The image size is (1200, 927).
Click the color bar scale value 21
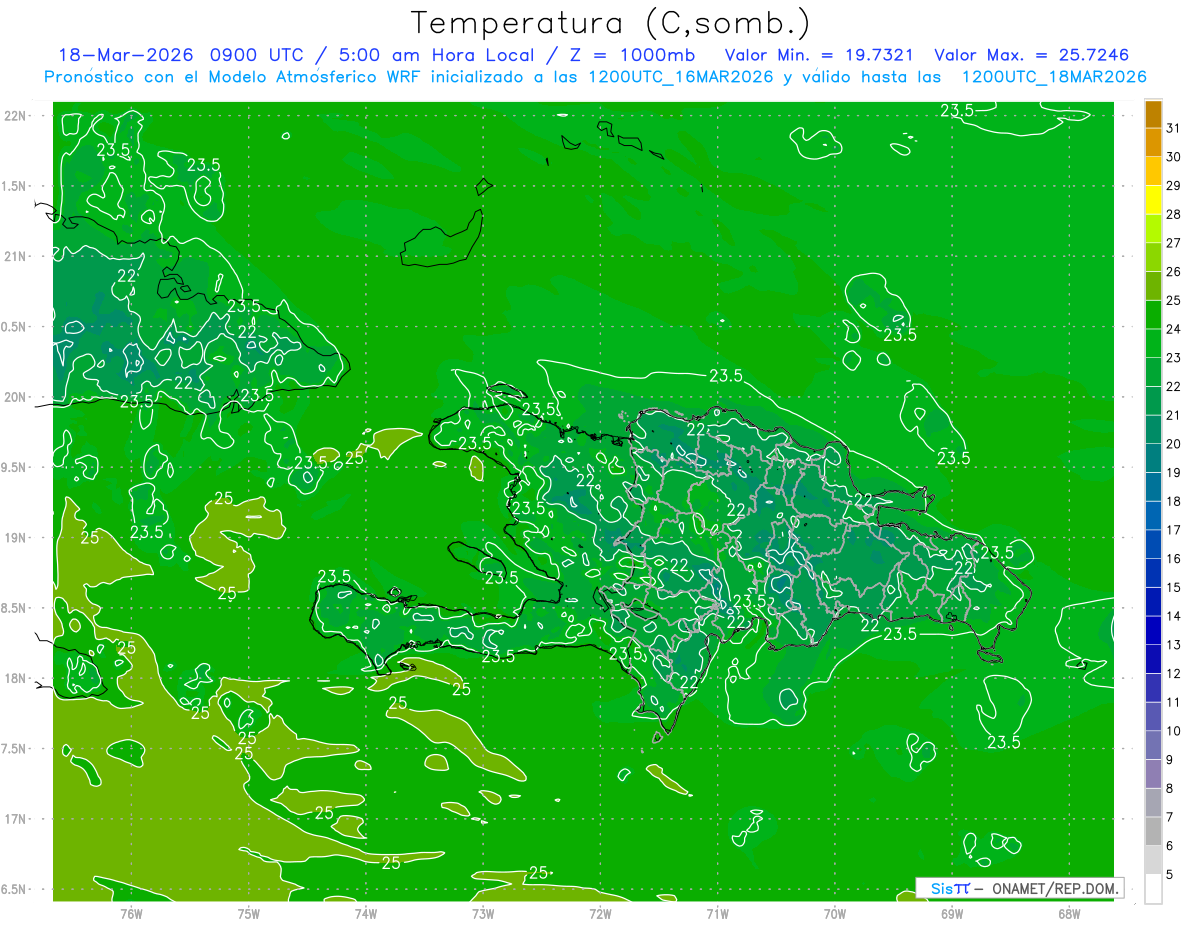point(1174,415)
